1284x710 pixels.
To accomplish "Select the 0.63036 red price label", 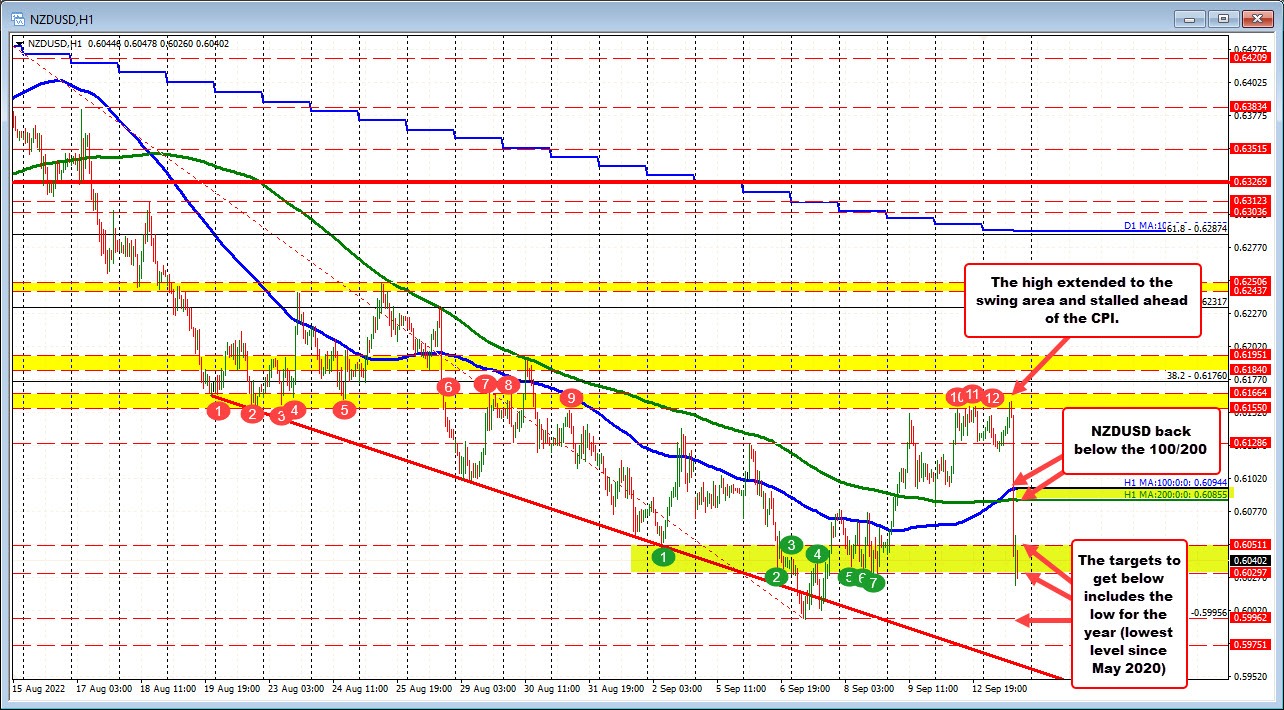I will coord(1249,211).
